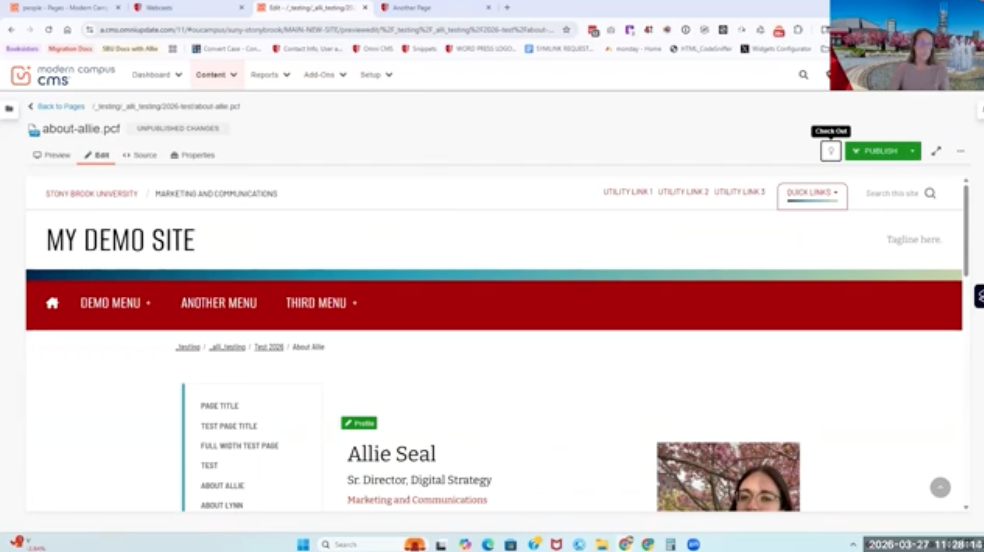Open the Dashboard dropdown menu
Viewport: 984px width, 552px height.
coord(157,75)
